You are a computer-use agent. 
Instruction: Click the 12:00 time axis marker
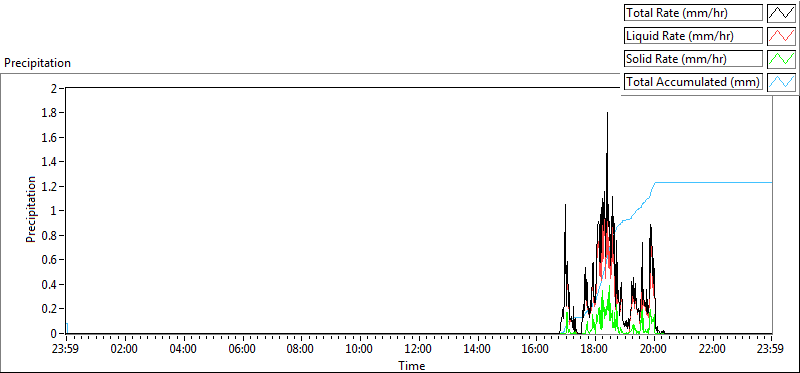(x=419, y=350)
